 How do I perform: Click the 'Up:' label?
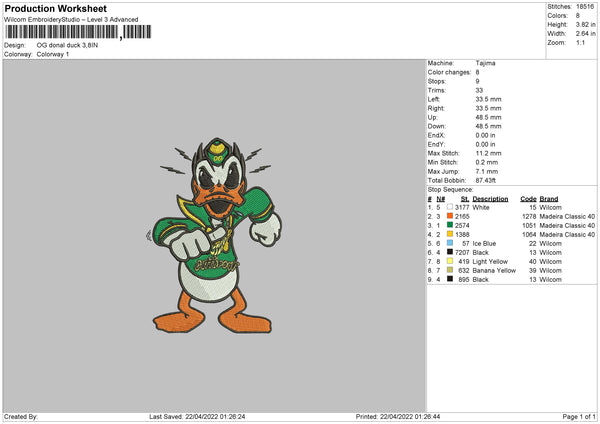click(432, 117)
